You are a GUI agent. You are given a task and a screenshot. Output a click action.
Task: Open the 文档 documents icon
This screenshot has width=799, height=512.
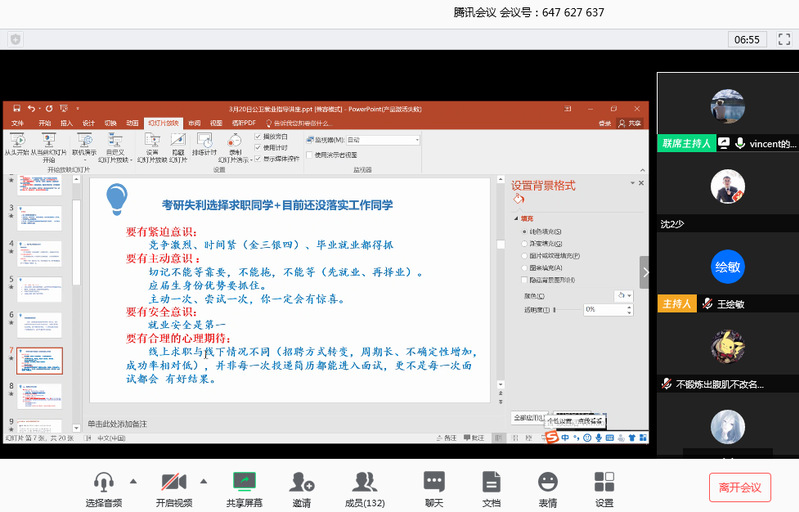[491, 481]
